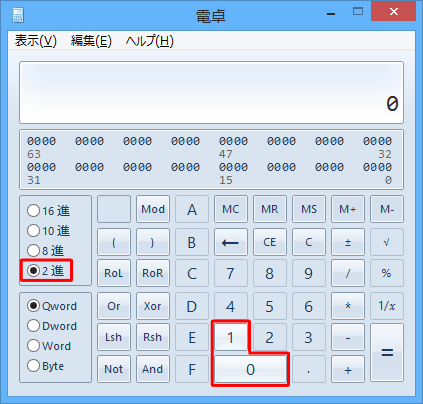Click the division slash button
This screenshot has width=423, height=404.
[x=348, y=273]
